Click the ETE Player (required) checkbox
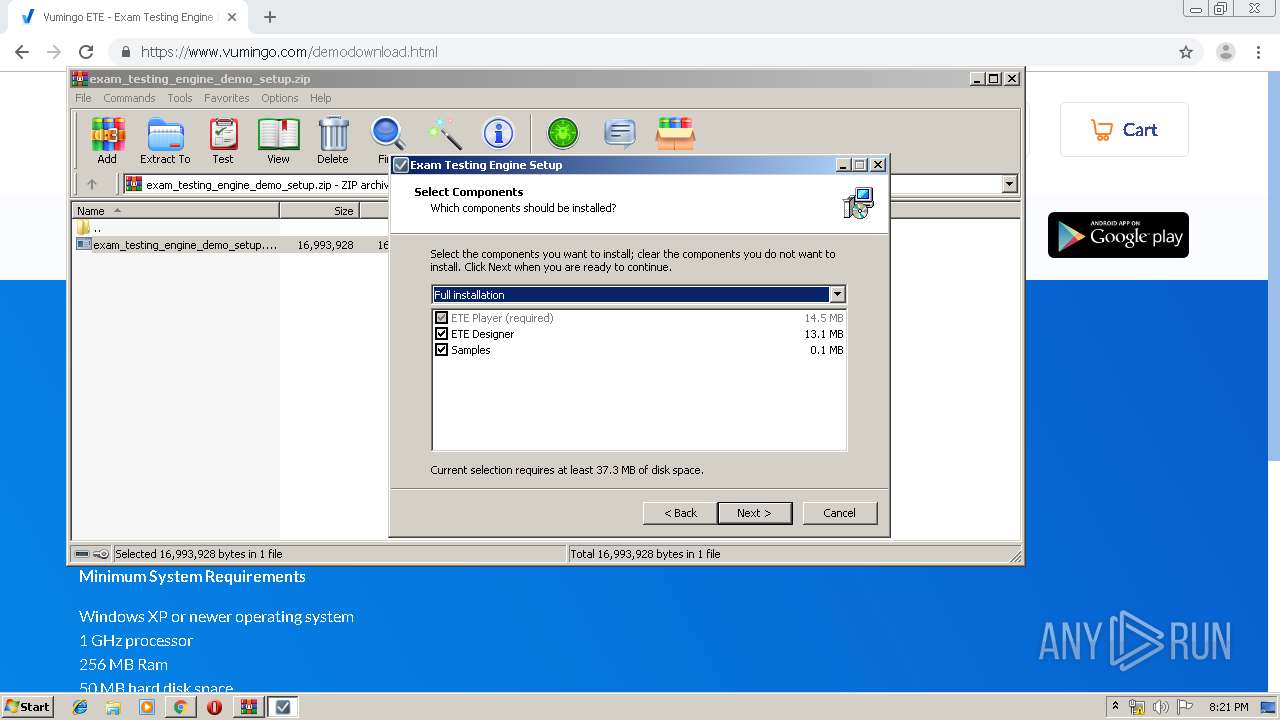Viewport: 1280px width, 720px height. coord(441,318)
